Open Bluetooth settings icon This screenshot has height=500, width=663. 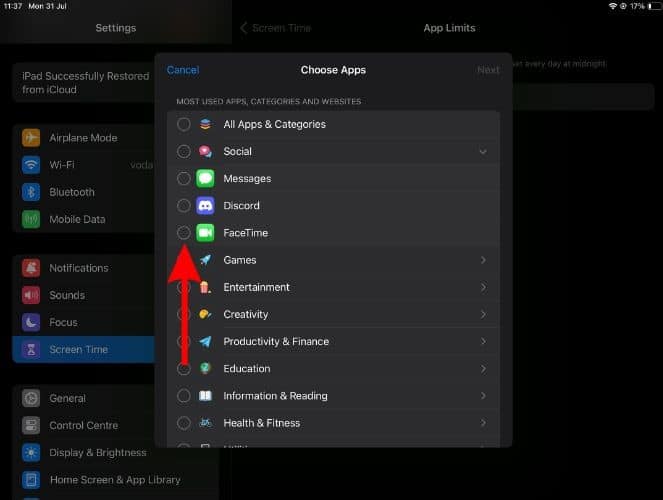click(31, 192)
